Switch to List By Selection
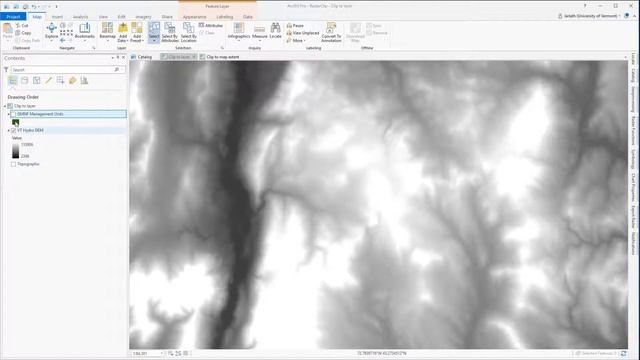640x360 pixels. point(36,80)
